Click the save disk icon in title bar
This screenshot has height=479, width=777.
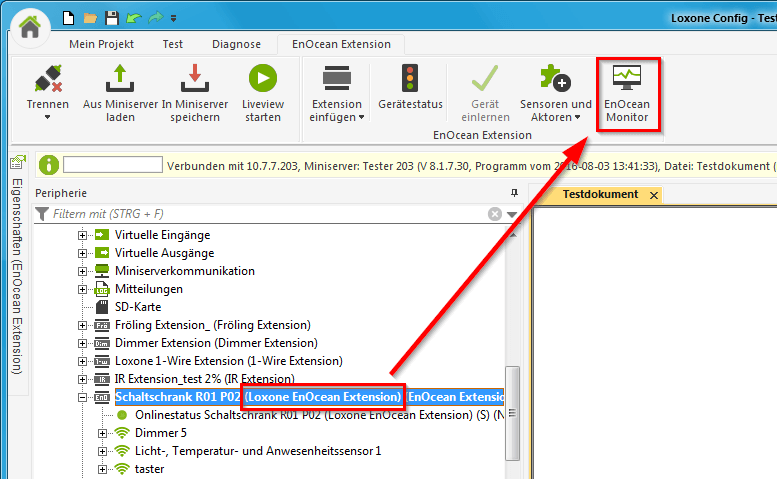112,17
